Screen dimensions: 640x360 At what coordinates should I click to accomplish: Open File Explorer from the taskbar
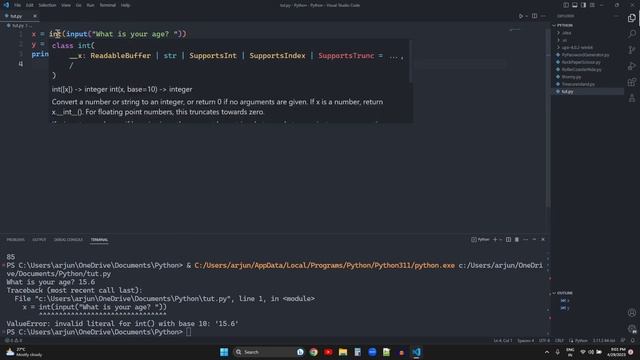click(x=343, y=352)
